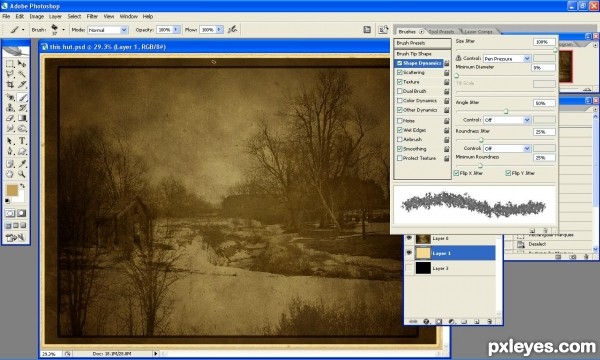Uncheck the Texture option
The height and width of the screenshot is (360, 600).
pyautogui.click(x=399, y=82)
